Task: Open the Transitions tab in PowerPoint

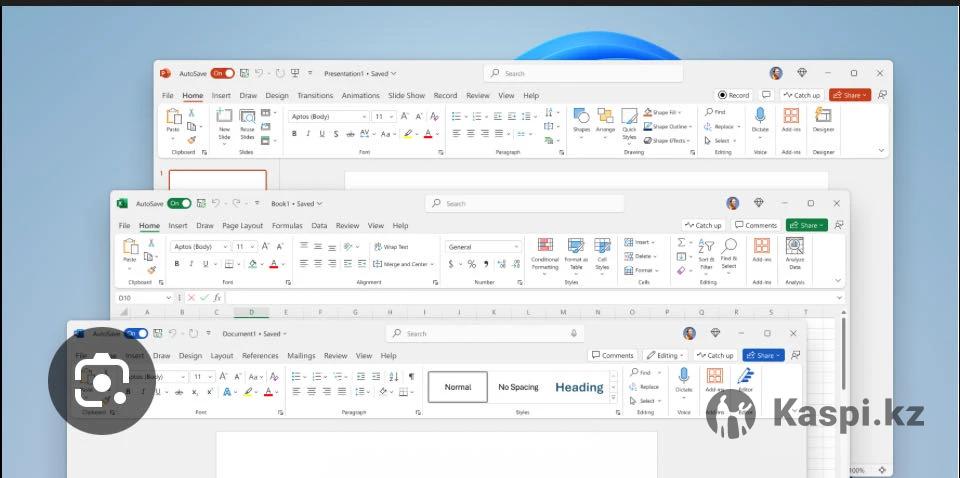Action: point(315,96)
